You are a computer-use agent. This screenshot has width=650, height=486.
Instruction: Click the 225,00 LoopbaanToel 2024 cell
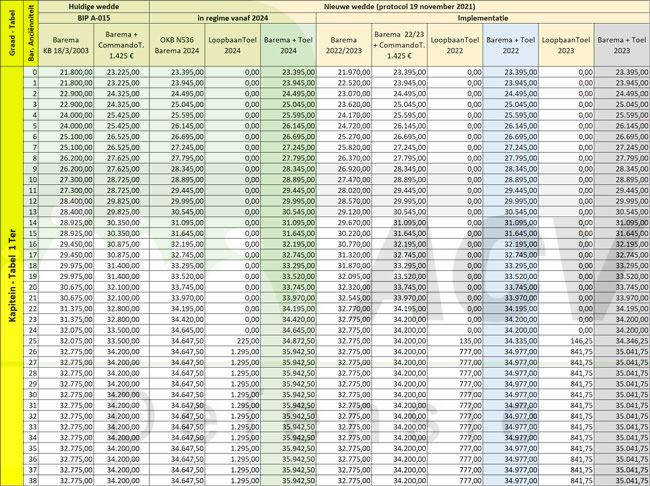click(233, 341)
